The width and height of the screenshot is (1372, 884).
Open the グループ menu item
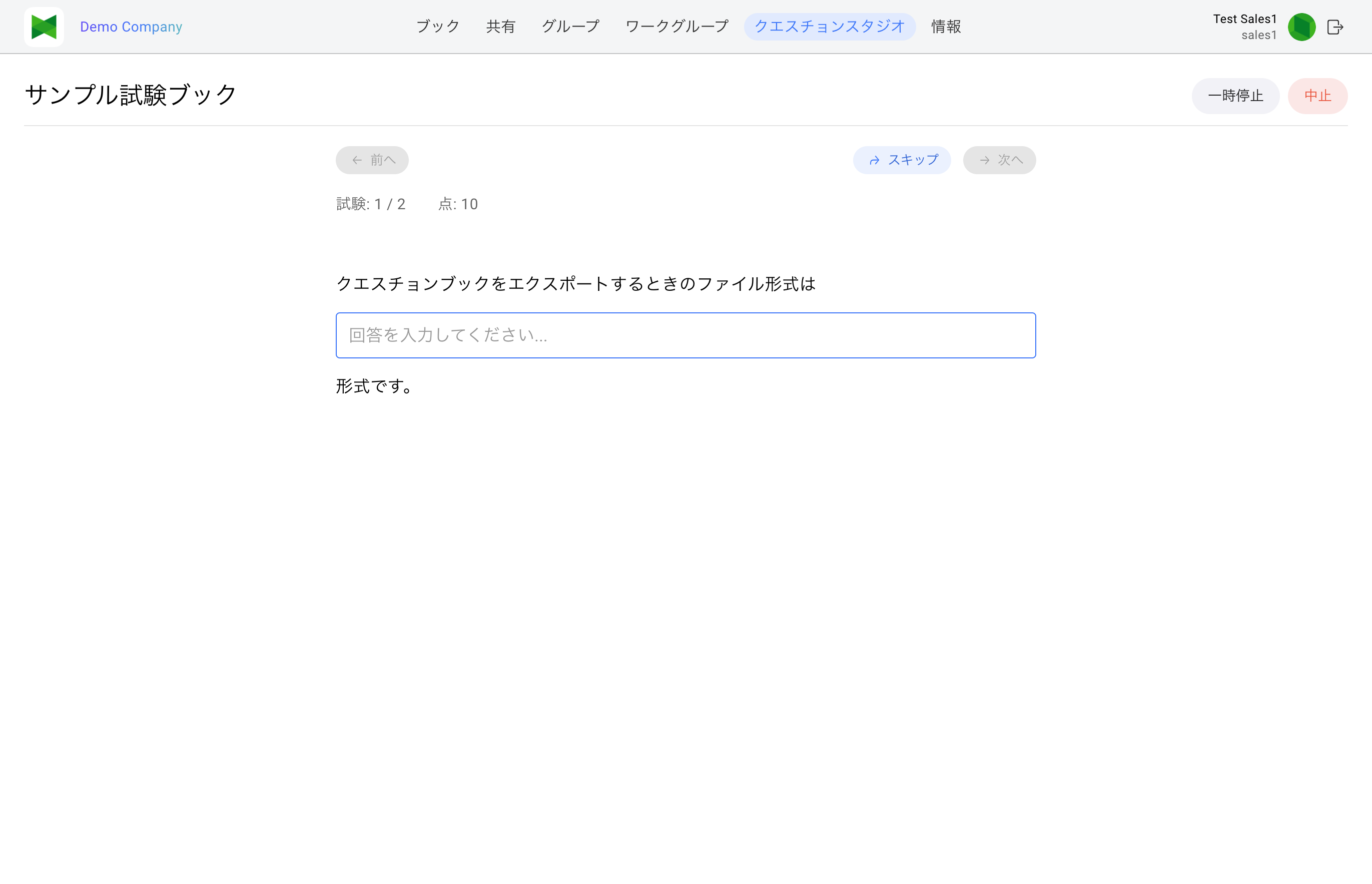570,27
